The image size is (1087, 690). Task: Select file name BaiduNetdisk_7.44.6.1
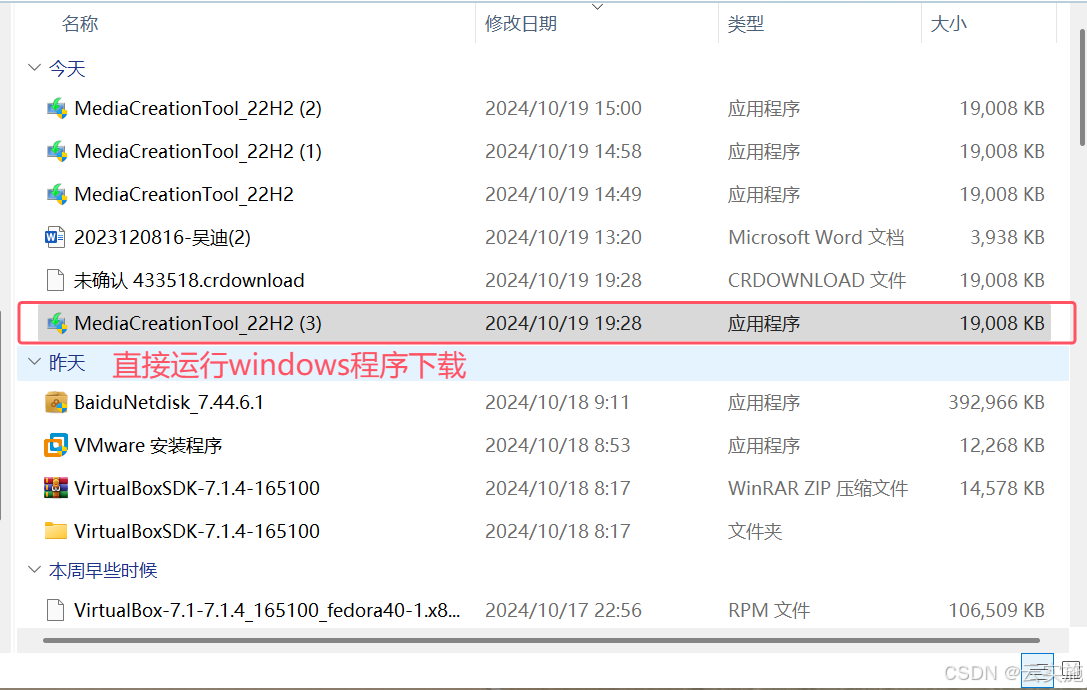pos(168,402)
